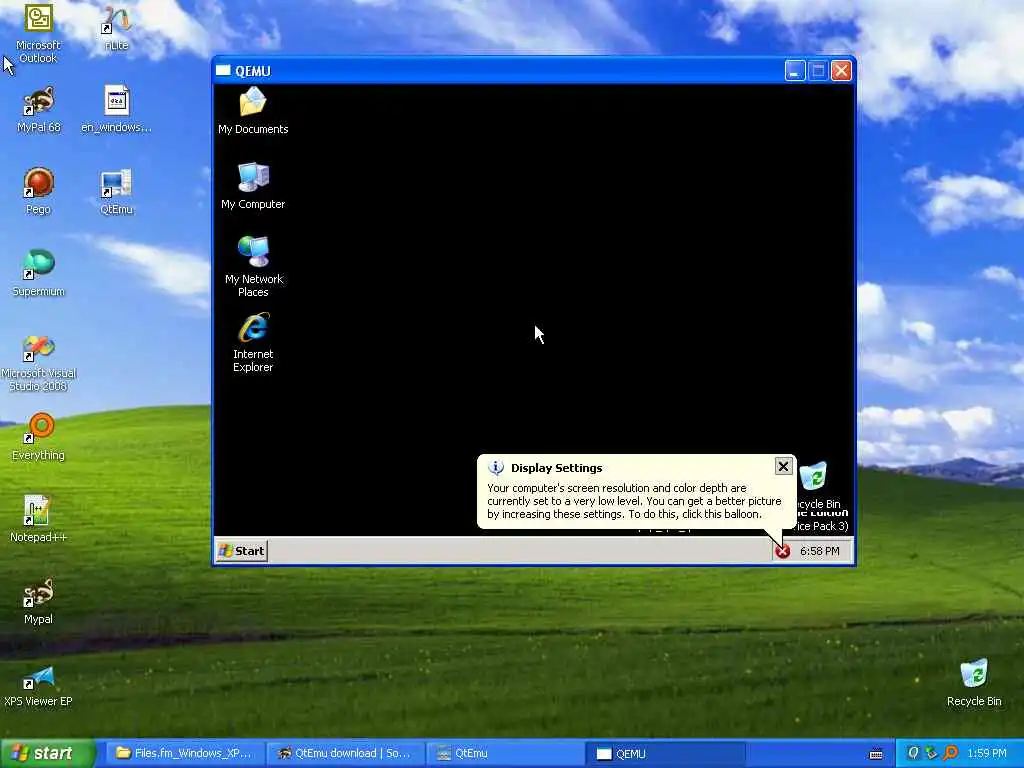Image resolution: width=1024 pixels, height=768 pixels.
Task: Select the Mypal desktop shortcut
Action: point(38,602)
